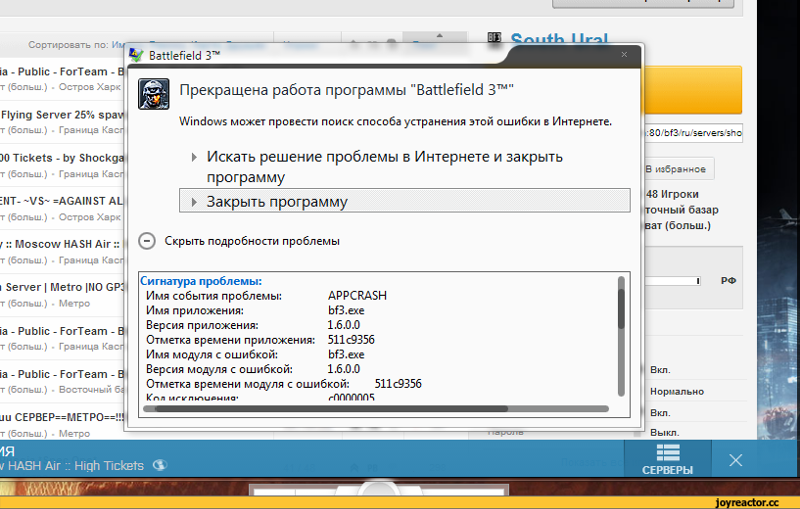This screenshot has width=800, height=509.
Task: Select "ENT- ~VS~ =AGAINST AL" server row
Action: (61, 208)
